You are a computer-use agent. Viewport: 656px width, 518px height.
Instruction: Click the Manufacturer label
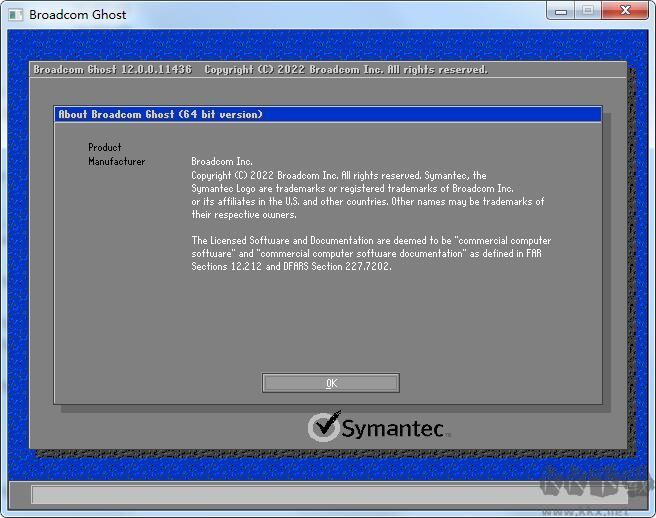coord(116,162)
